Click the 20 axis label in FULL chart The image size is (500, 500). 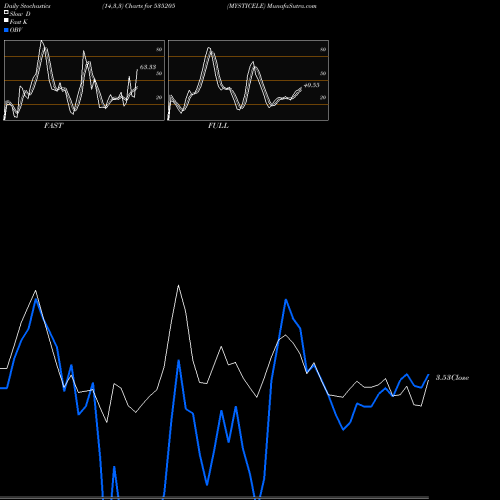coord(323,97)
